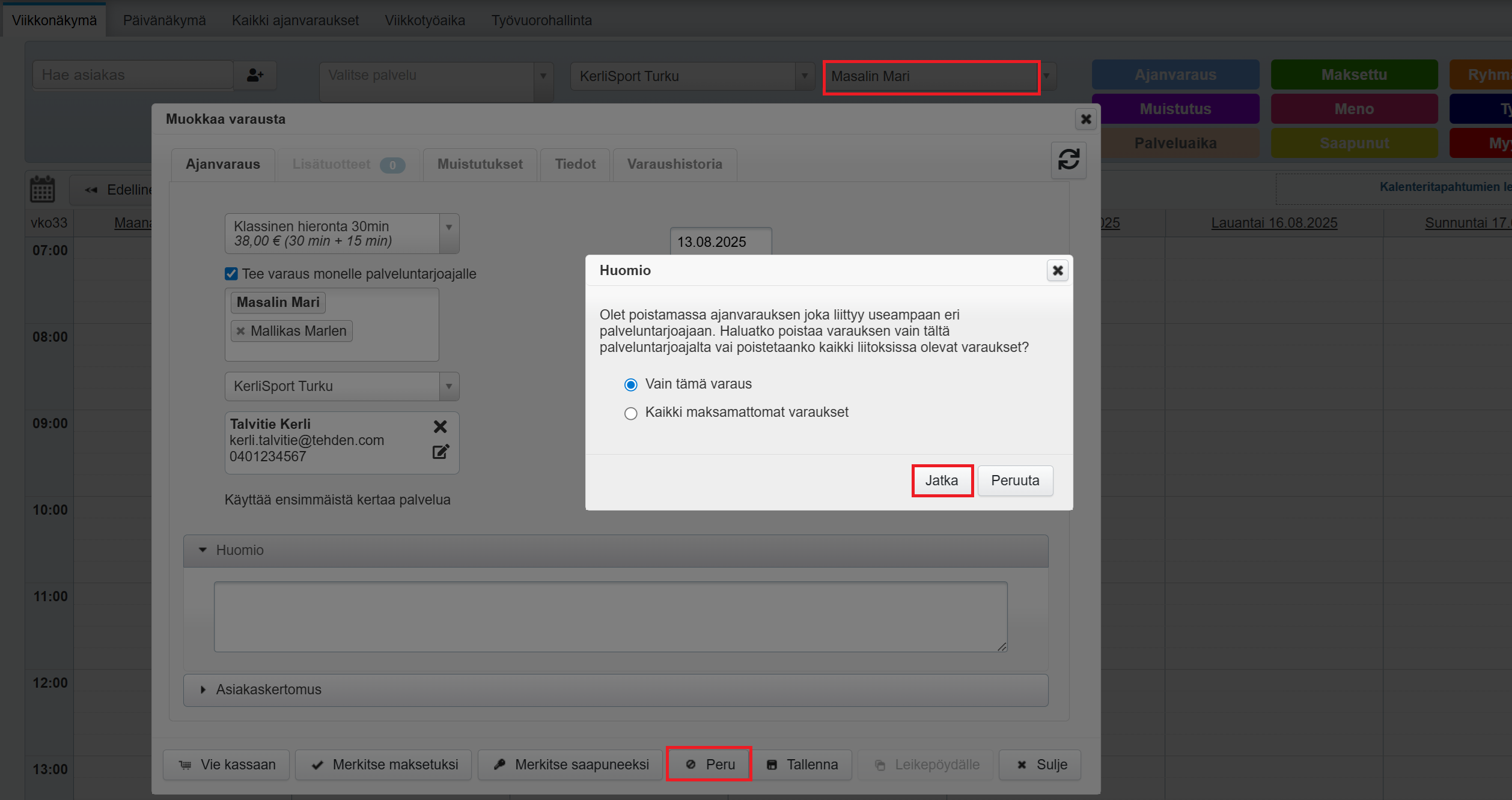1512x800 pixels.
Task: Switch to the Varaushistoria tab
Action: [674, 164]
